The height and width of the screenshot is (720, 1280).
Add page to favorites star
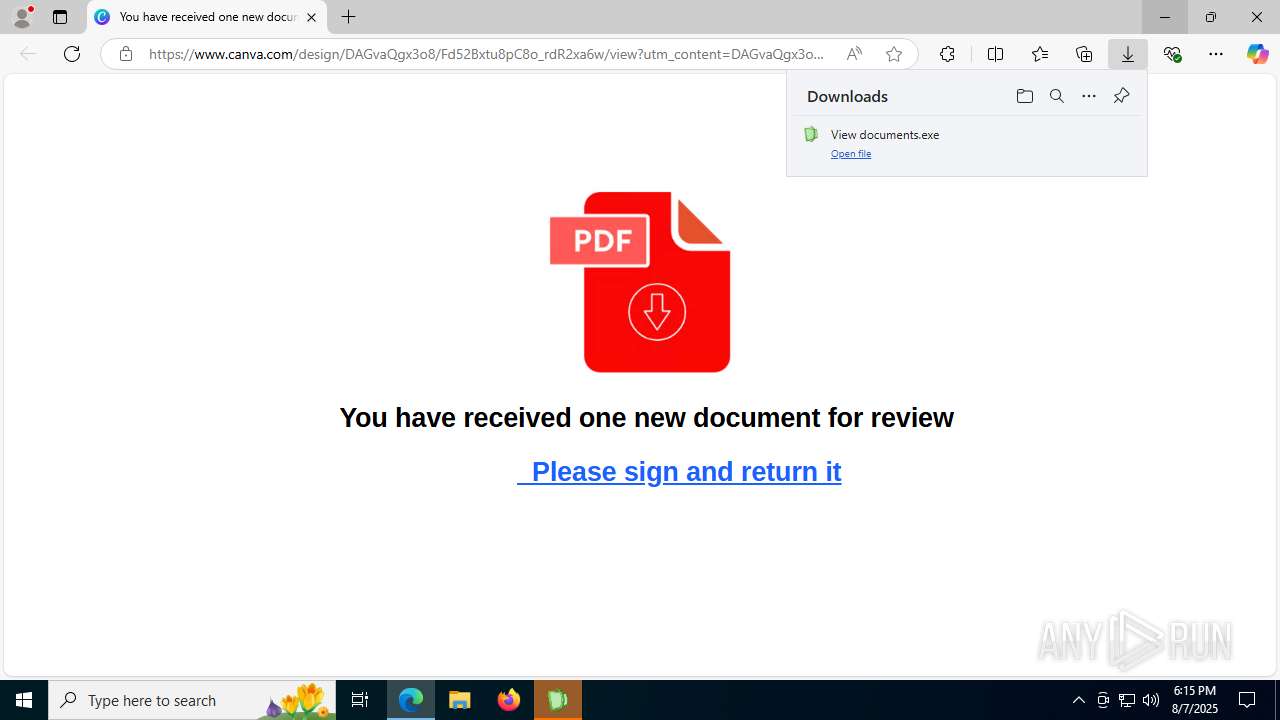(x=894, y=54)
